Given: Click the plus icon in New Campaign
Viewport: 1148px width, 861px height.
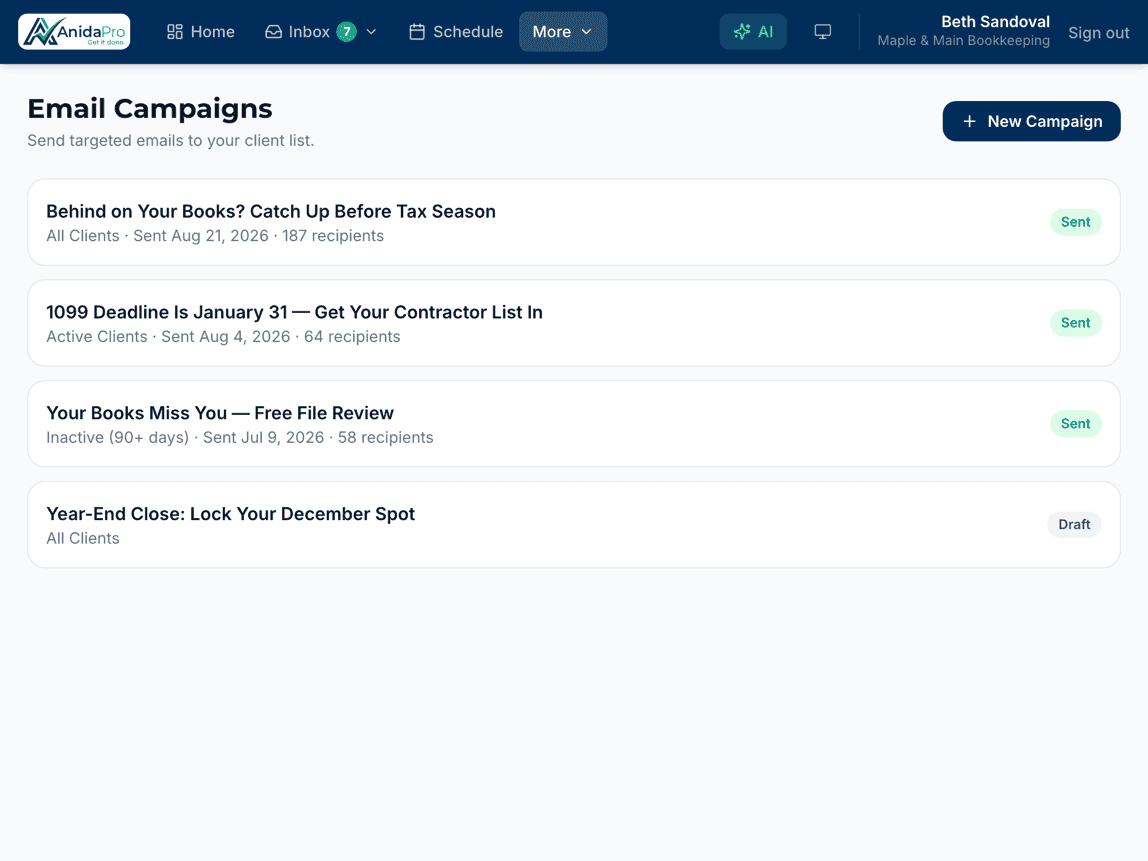Looking at the screenshot, I should coord(969,122).
